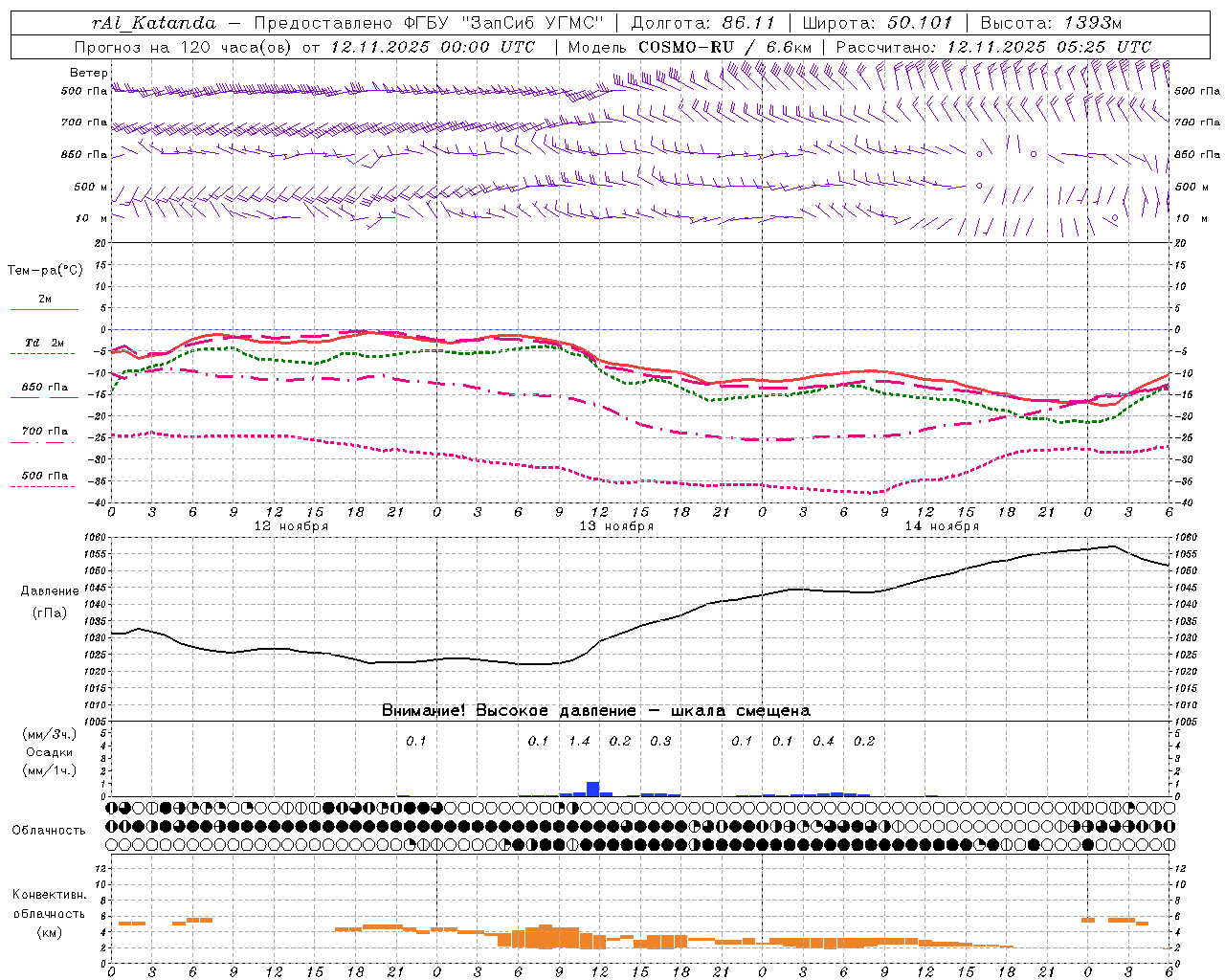Click the 14 ноября date label
The width and height of the screenshot is (1225, 980).
(942, 526)
